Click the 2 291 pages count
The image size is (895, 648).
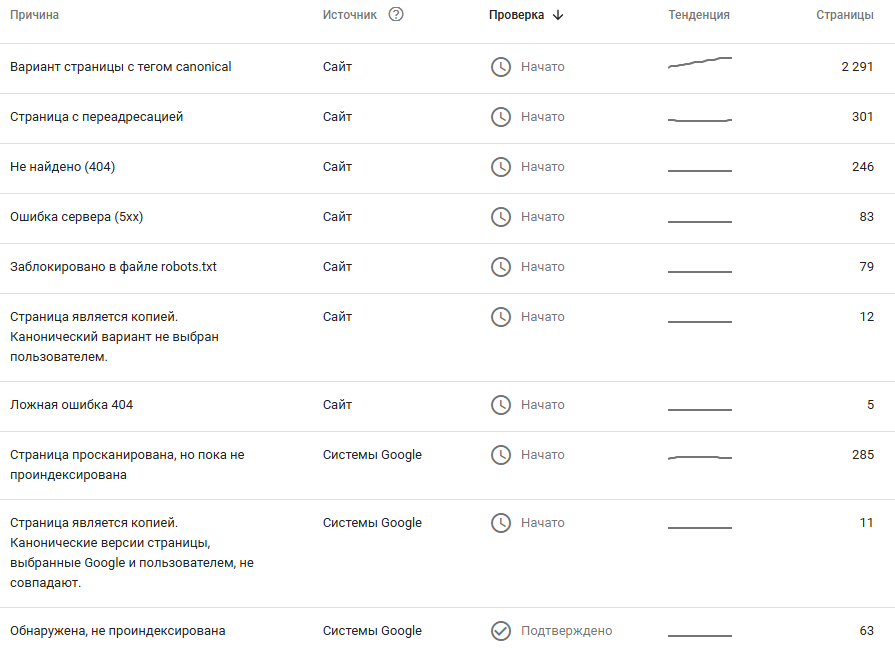pyautogui.click(x=857, y=67)
